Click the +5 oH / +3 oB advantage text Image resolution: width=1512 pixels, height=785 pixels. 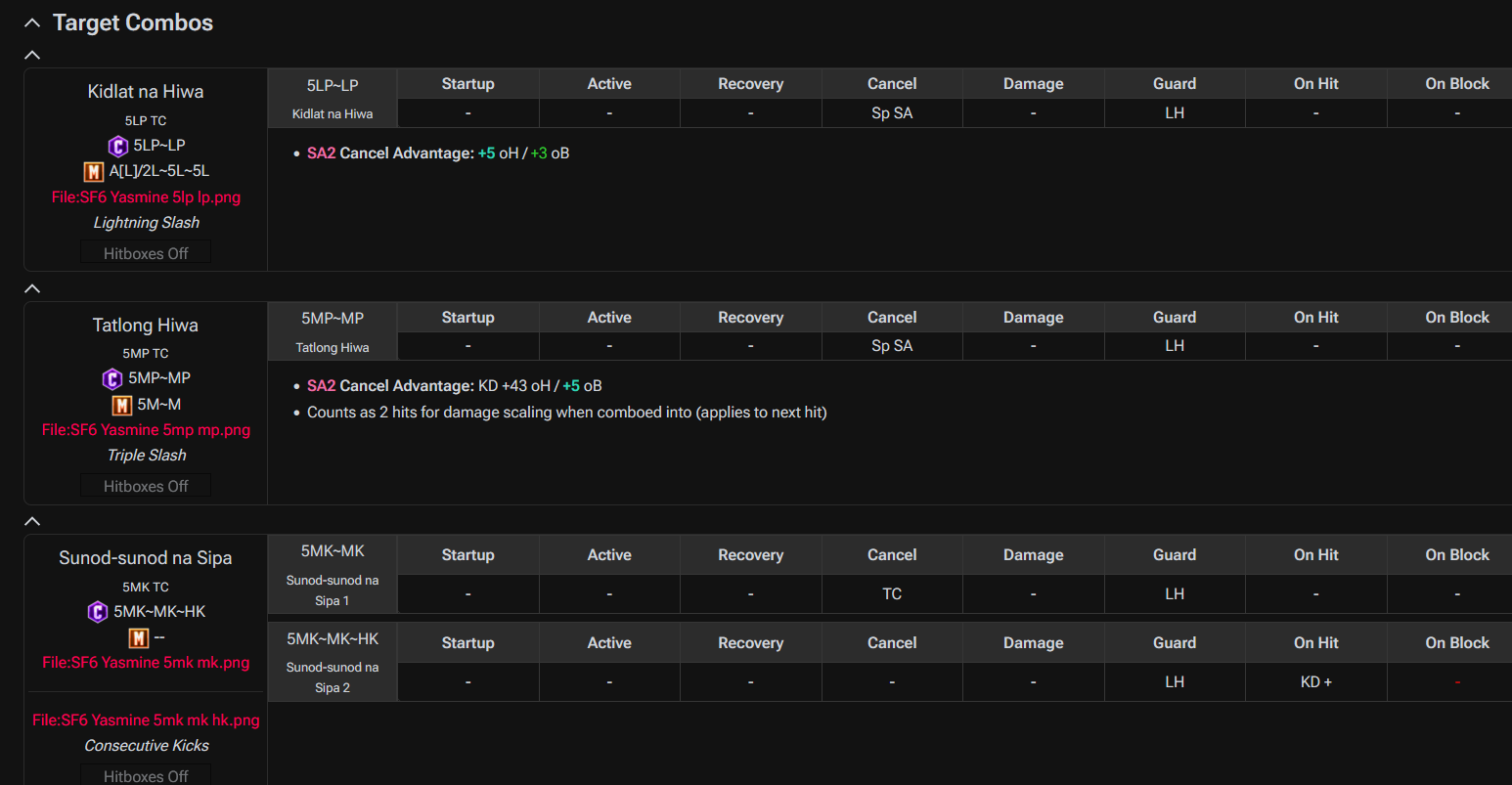(x=523, y=153)
